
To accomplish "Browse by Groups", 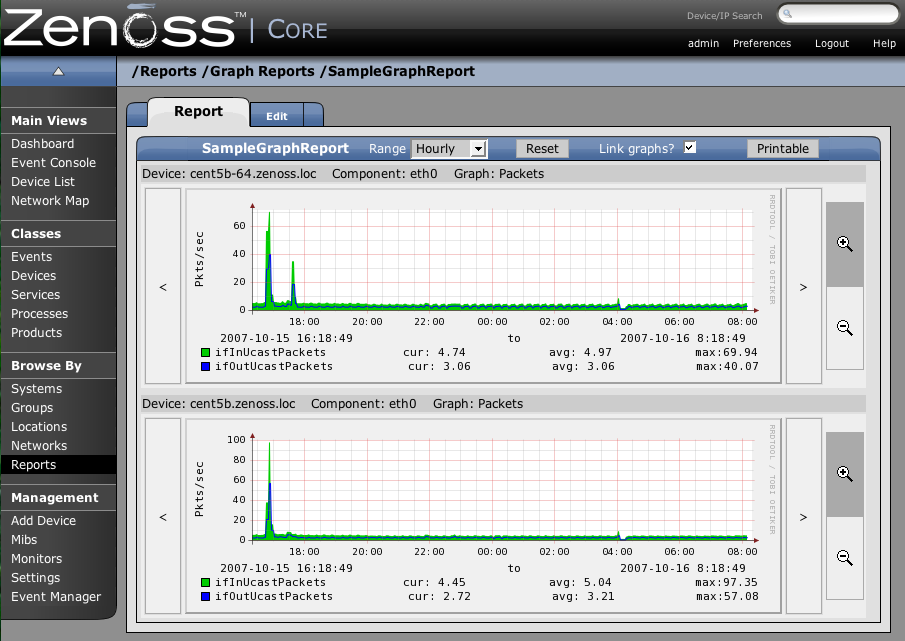I will pyautogui.click(x=32, y=408).
